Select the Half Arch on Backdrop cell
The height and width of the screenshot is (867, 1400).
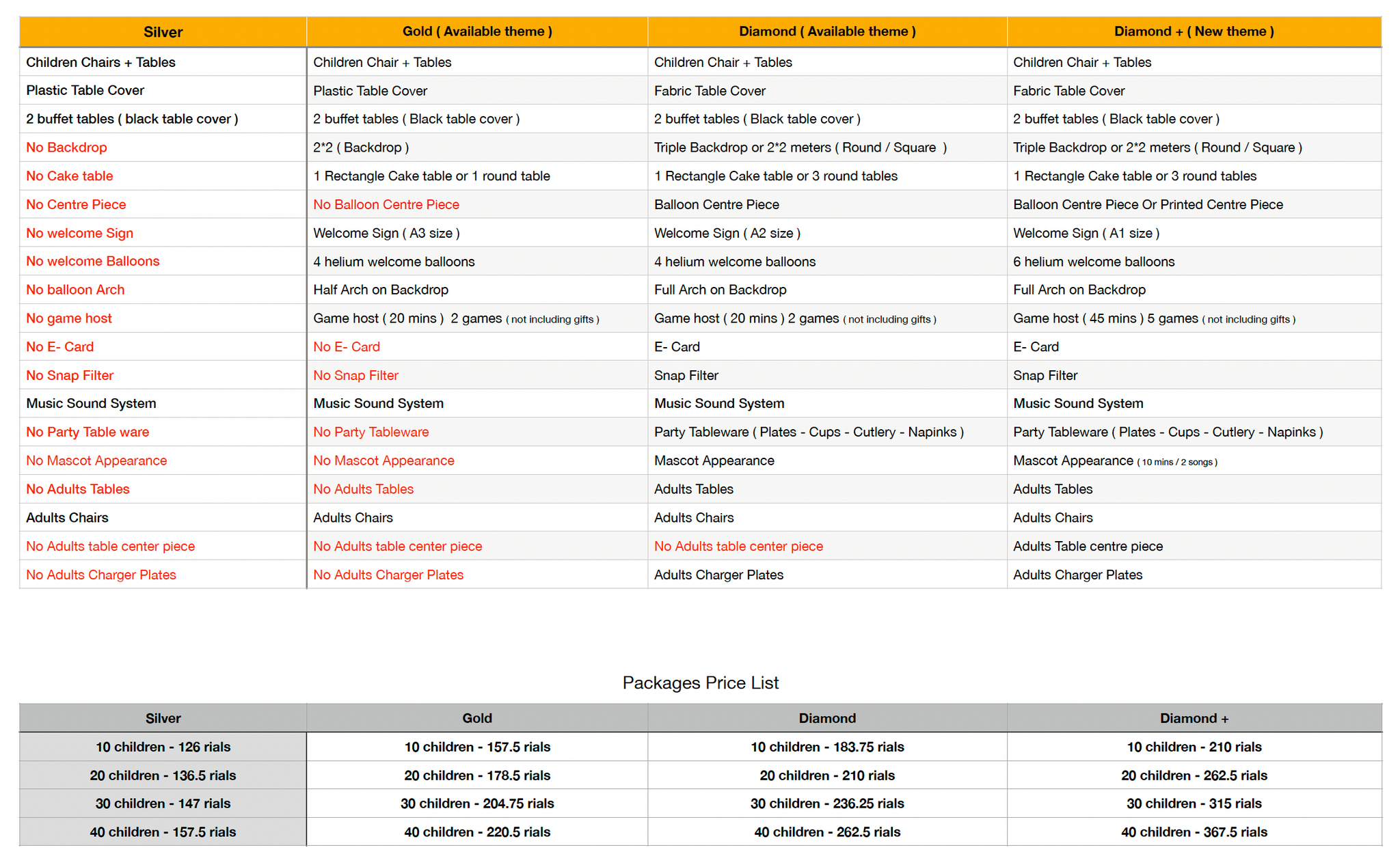pos(380,290)
